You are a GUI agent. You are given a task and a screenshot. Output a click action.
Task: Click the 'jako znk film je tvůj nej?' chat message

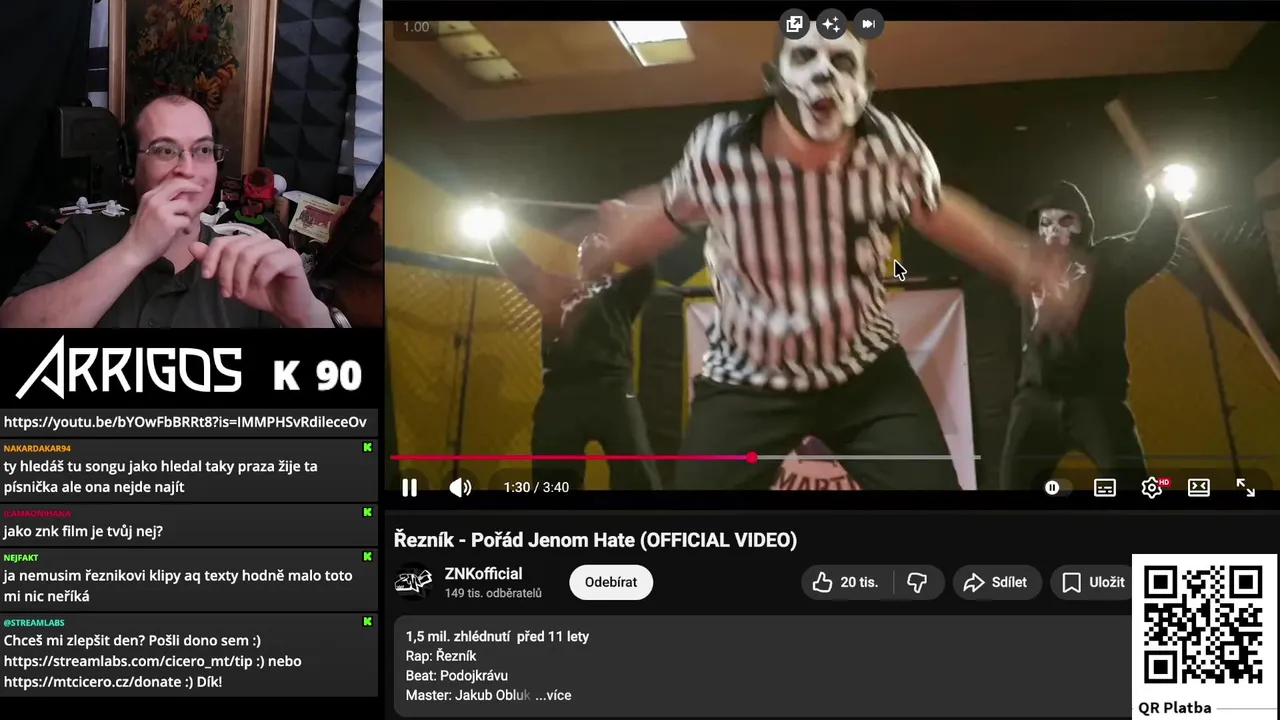coord(83,531)
